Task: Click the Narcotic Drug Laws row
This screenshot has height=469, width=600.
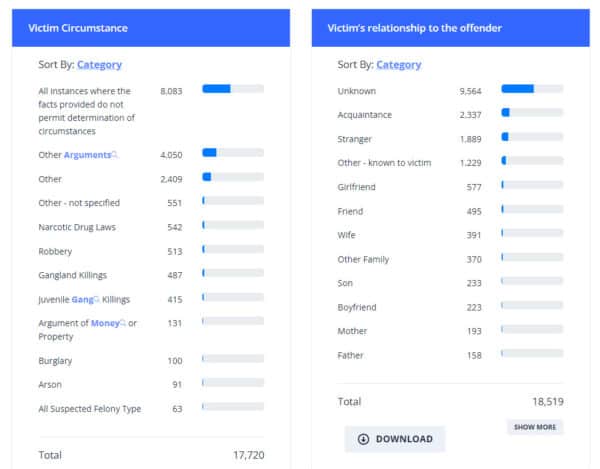Action: [151, 227]
